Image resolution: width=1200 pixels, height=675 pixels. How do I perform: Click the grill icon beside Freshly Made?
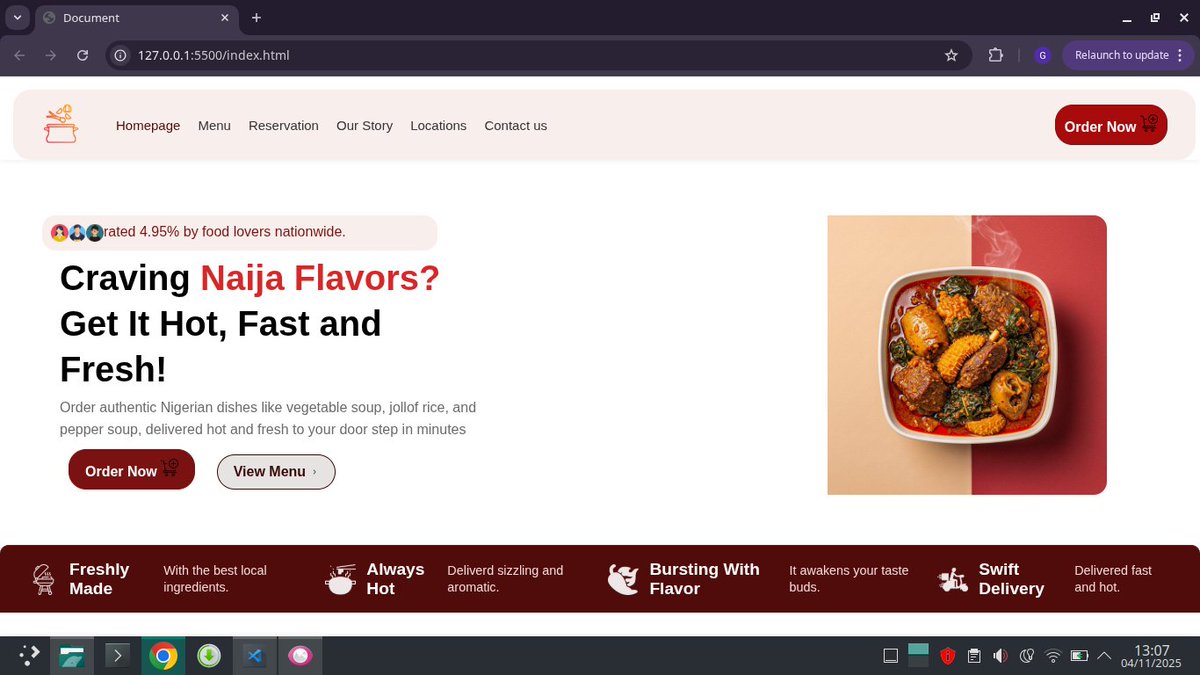click(x=43, y=578)
